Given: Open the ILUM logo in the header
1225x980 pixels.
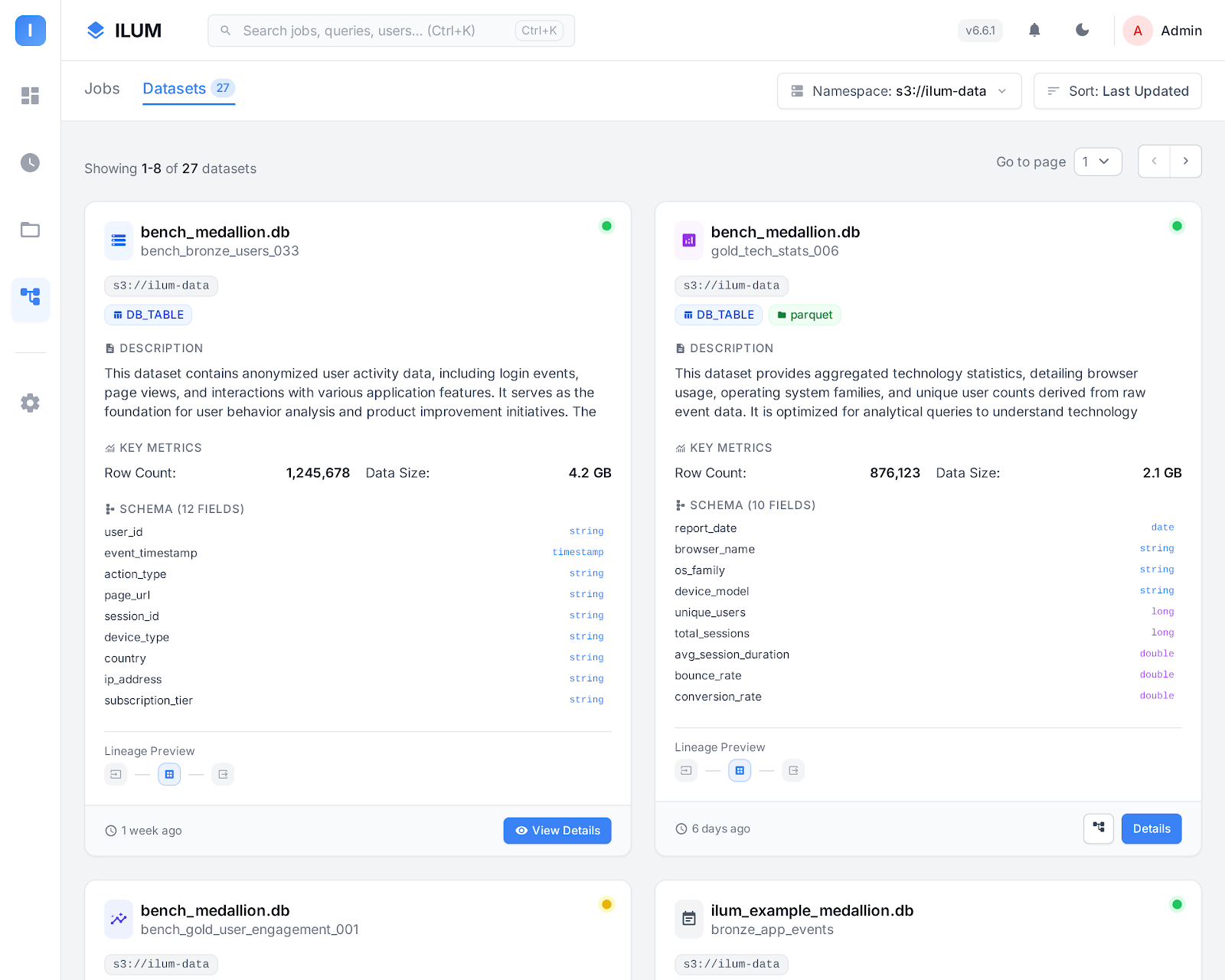Looking at the screenshot, I should [x=125, y=31].
